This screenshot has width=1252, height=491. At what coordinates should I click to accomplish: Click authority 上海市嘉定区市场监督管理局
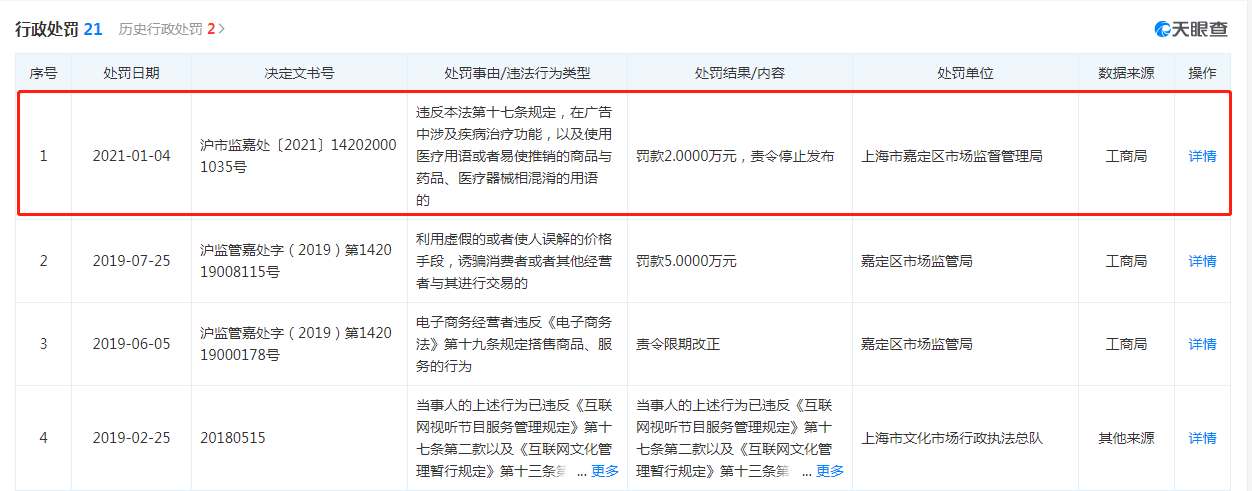click(952, 157)
